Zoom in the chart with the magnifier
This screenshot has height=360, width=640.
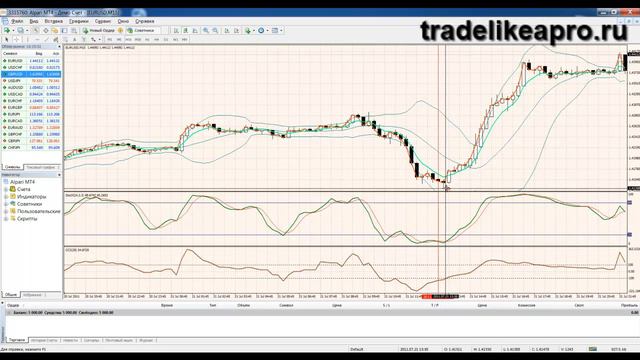coord(206,30)
